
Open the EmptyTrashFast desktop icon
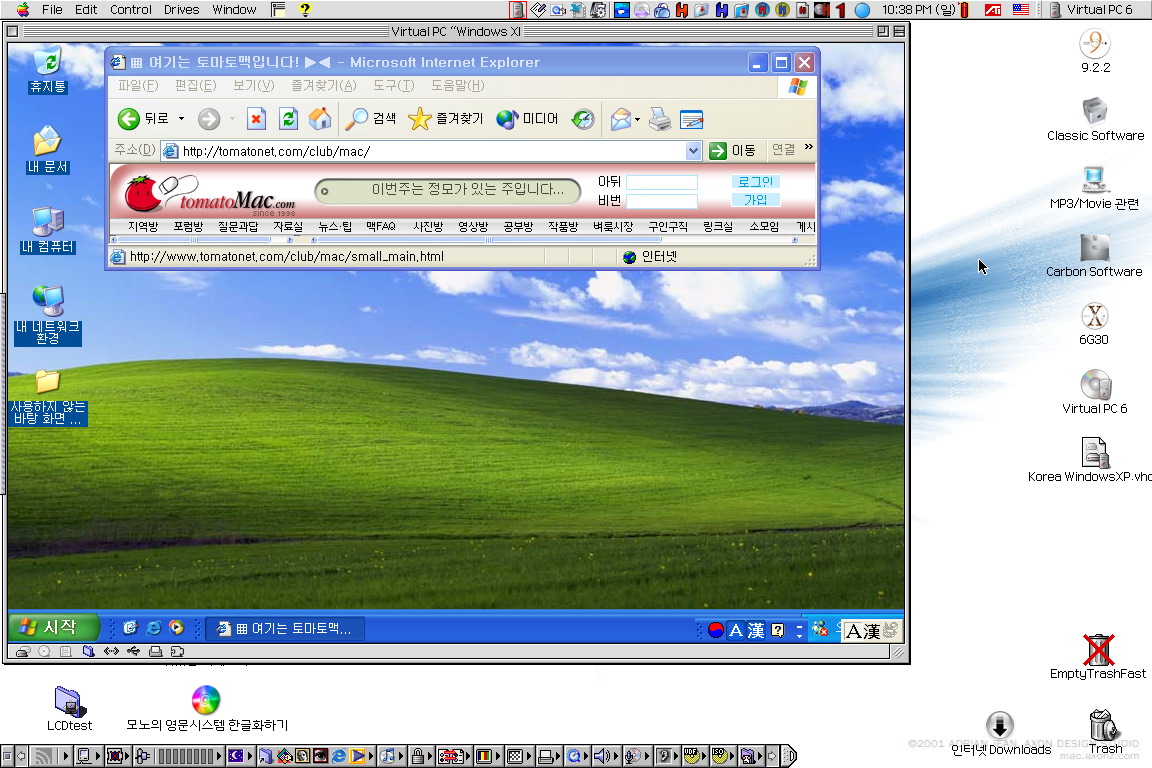pyautogui.click(x=1098, y=650)
